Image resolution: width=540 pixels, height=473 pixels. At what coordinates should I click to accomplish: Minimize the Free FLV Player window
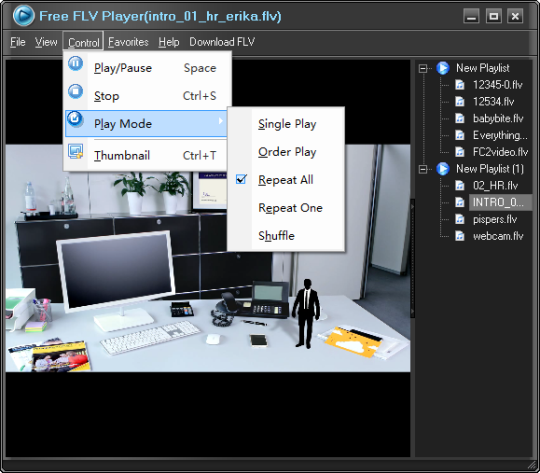(x=471, y=16)
